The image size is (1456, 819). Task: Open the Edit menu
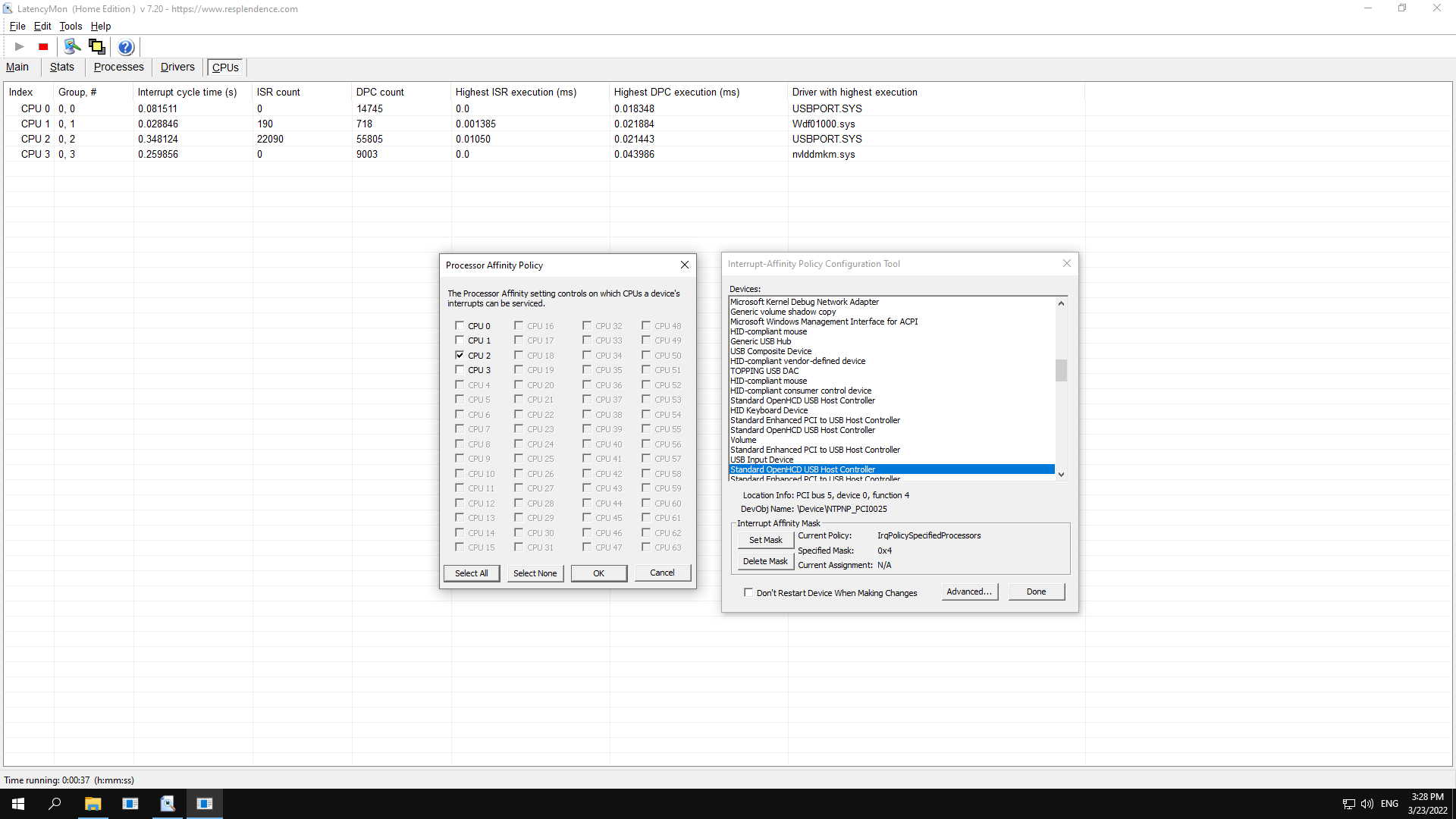pyautogui.click(x=42, y=26)
